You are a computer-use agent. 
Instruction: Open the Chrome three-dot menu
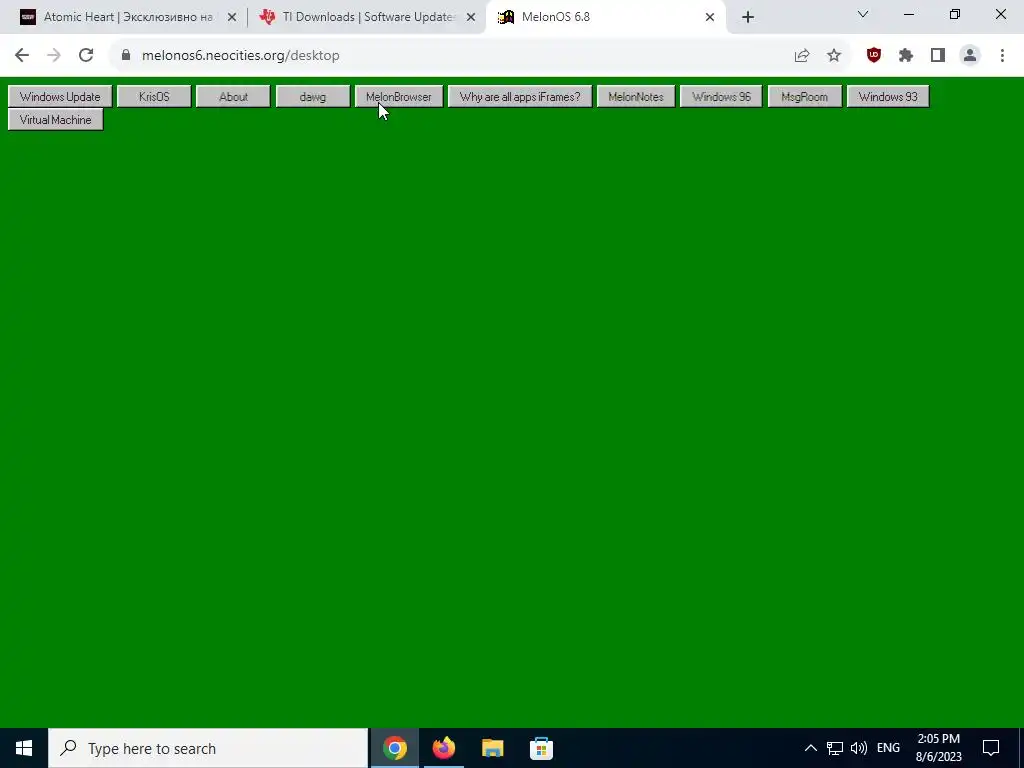(x=1002, y=56)
